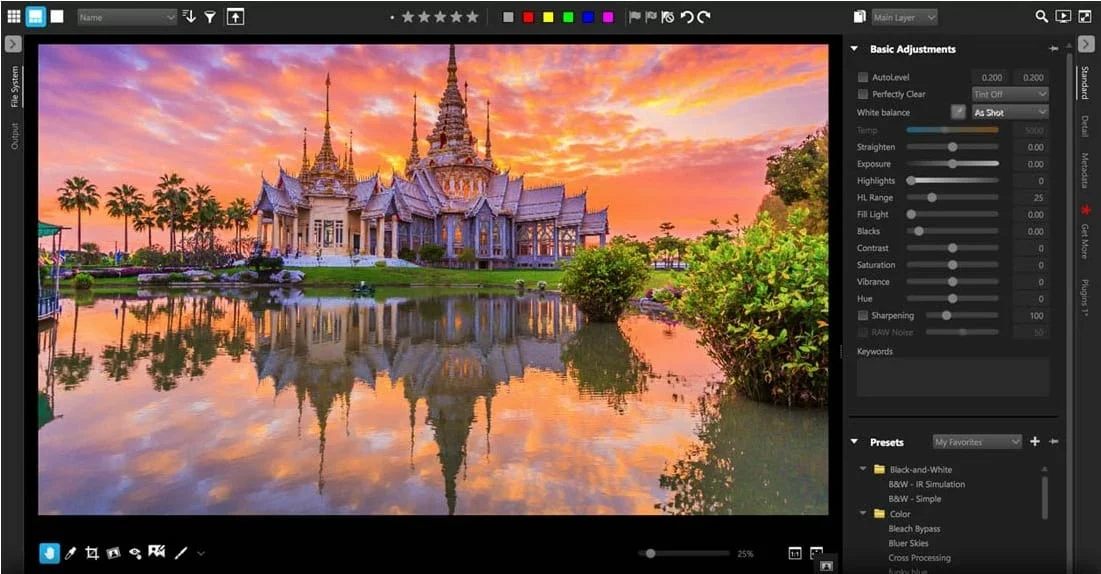This screenshot has width=1101, height=574.
Task: Apply the Bluer Skies preset
Action: click(908, 543)
